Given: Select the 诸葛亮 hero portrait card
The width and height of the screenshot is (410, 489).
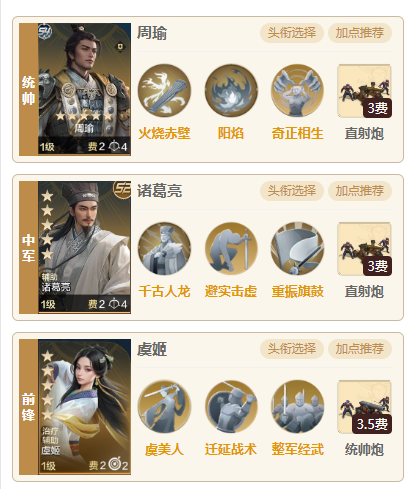Looking at the screenshot, I should click(84, 247).
